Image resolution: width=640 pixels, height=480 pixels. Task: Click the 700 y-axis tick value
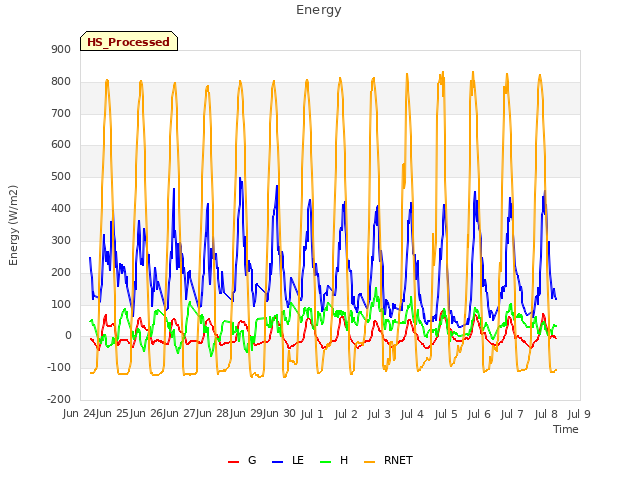click(61, 113)
